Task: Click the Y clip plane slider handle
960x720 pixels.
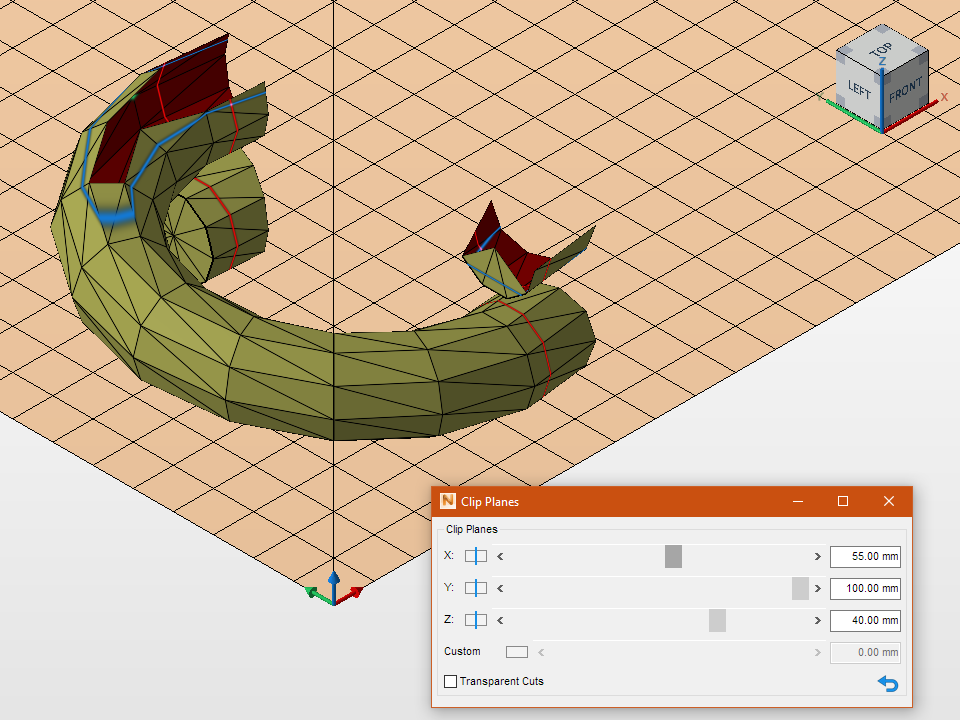Action: pyautogui.click(x=800, y=588)
